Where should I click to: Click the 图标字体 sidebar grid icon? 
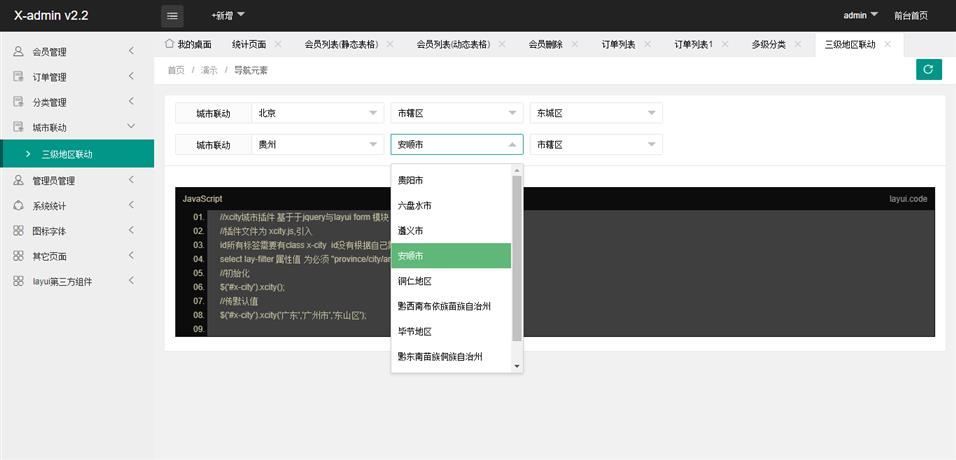pos(18,231)
